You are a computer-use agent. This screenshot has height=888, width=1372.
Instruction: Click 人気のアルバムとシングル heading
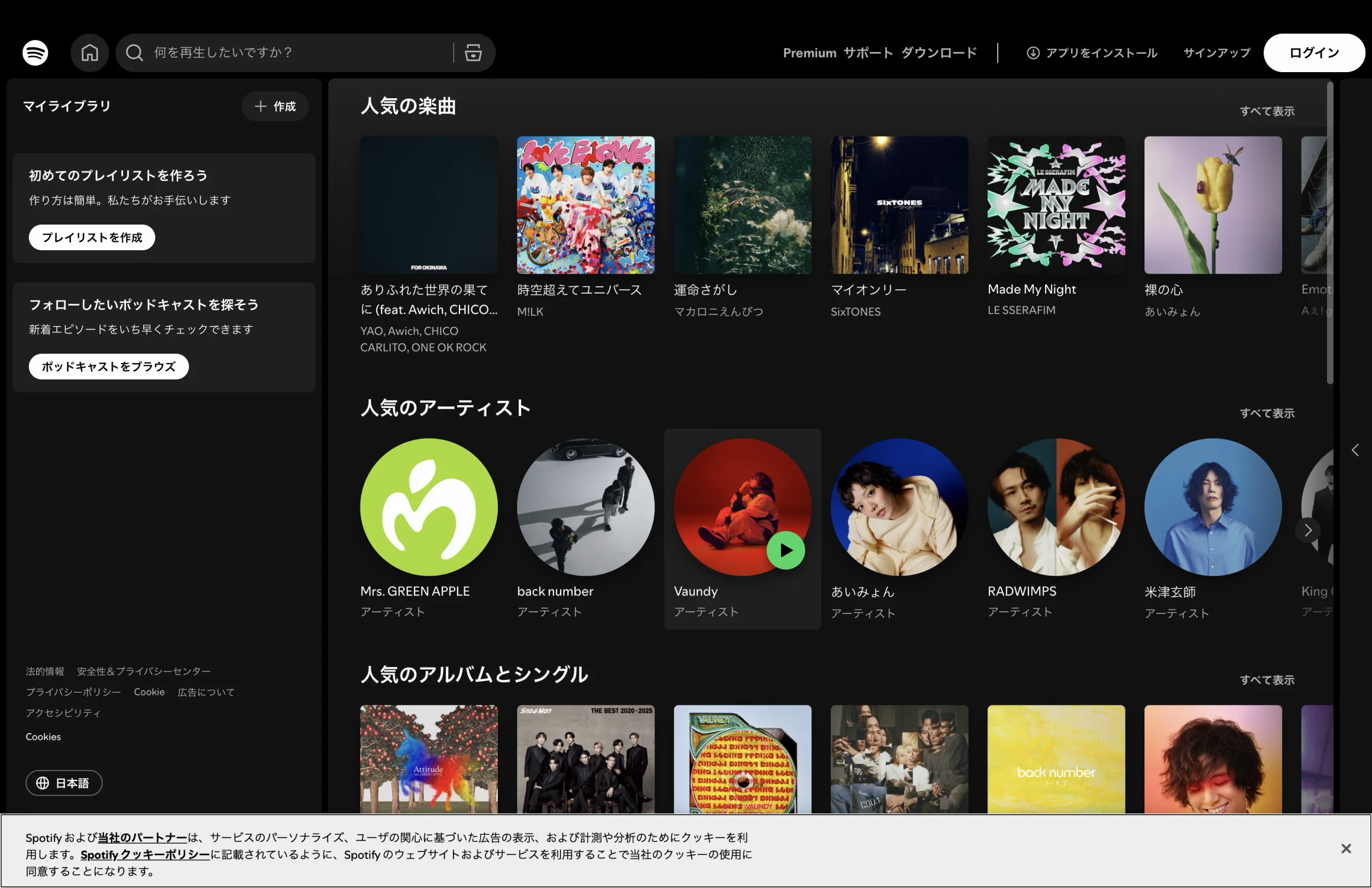pyautogui.click(x=474, y=674)
